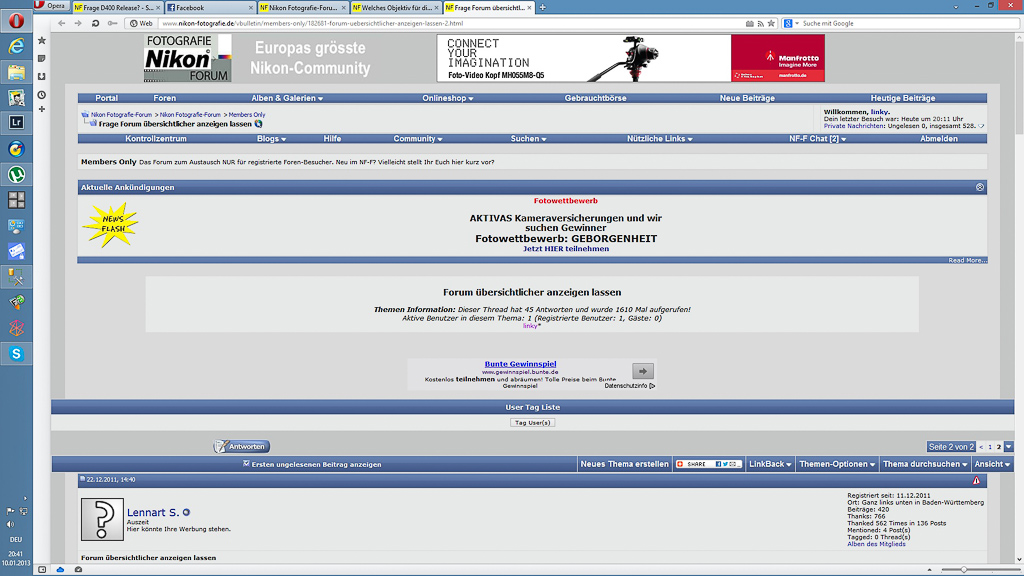
Task: Click the address bar URL field
Action: pyautogui.click(x=451, y=24)
